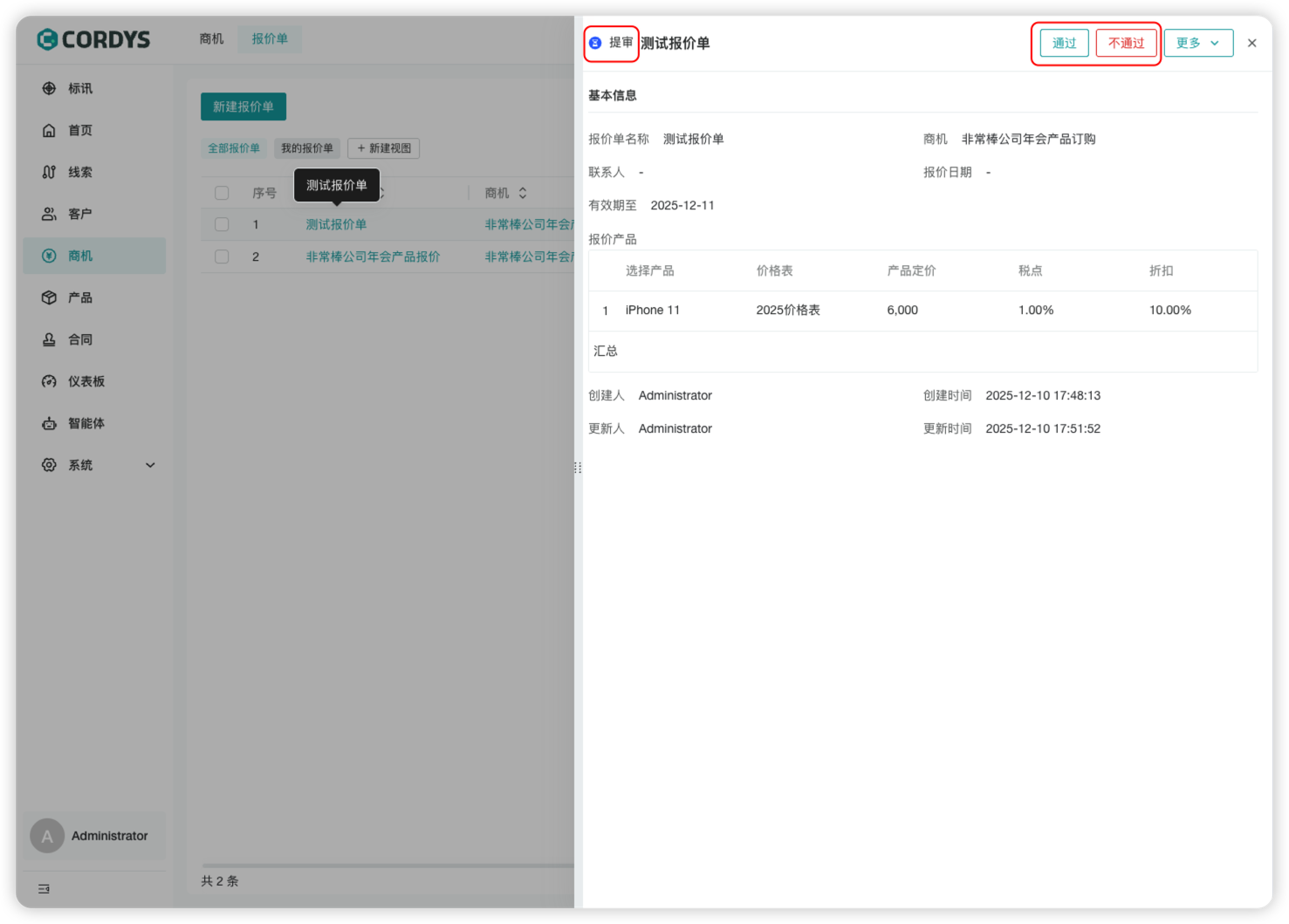Click the 标讯 globe icon in sidebar
The image size is (1289, 924).
tap(49, 88)
